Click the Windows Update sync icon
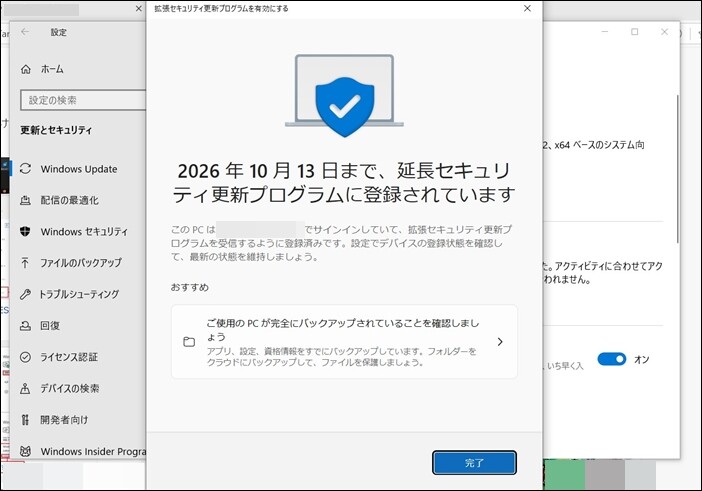This screenshot has width=702, height=491. (26, 169)
